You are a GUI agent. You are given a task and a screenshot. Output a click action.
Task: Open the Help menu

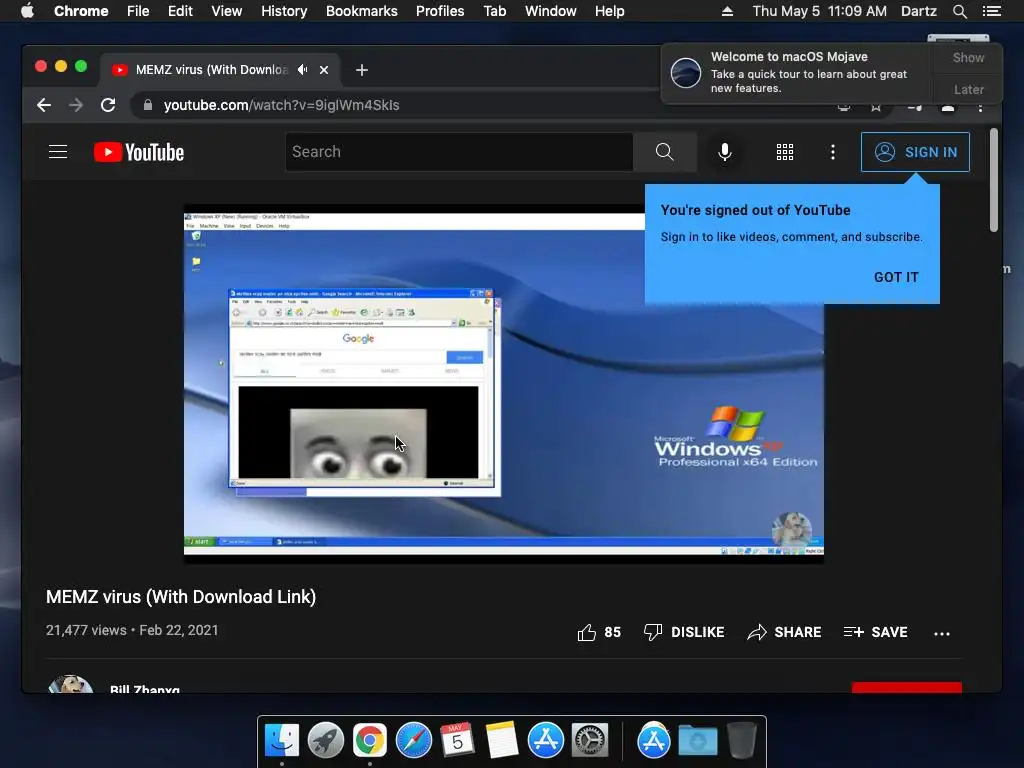(x=609, y=11)
